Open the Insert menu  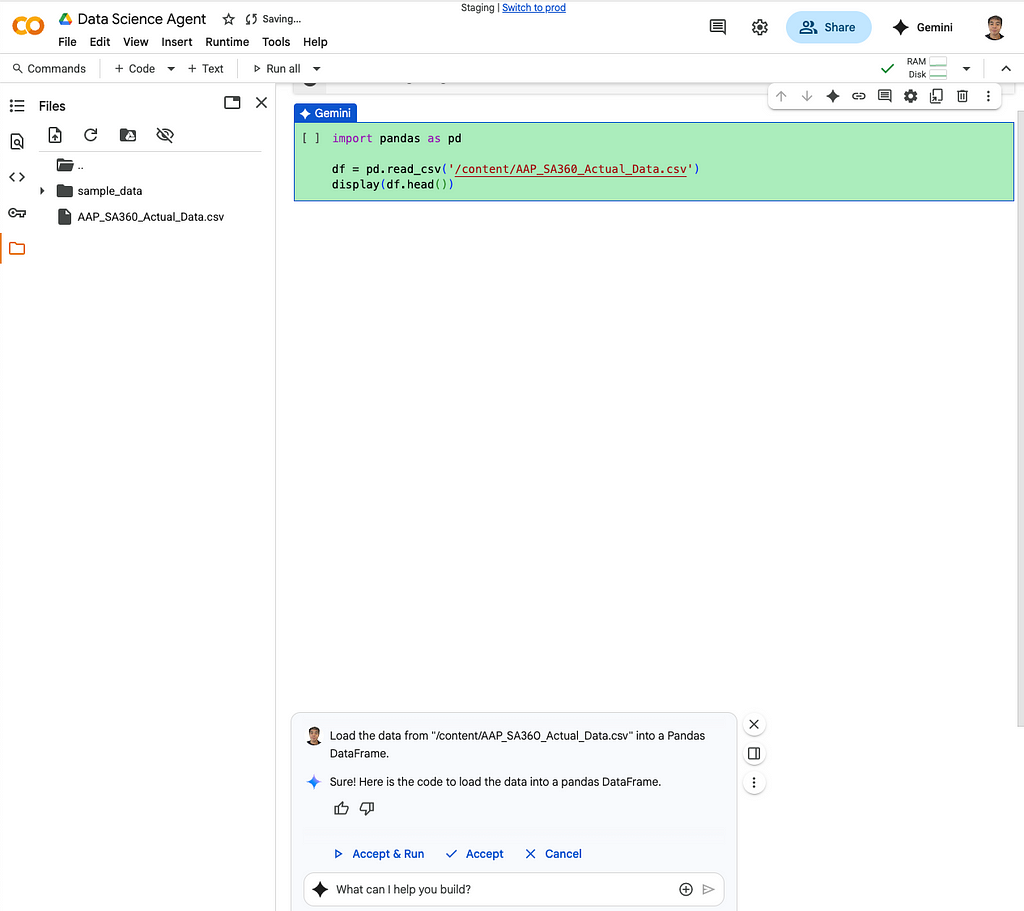tap(176, 42)
